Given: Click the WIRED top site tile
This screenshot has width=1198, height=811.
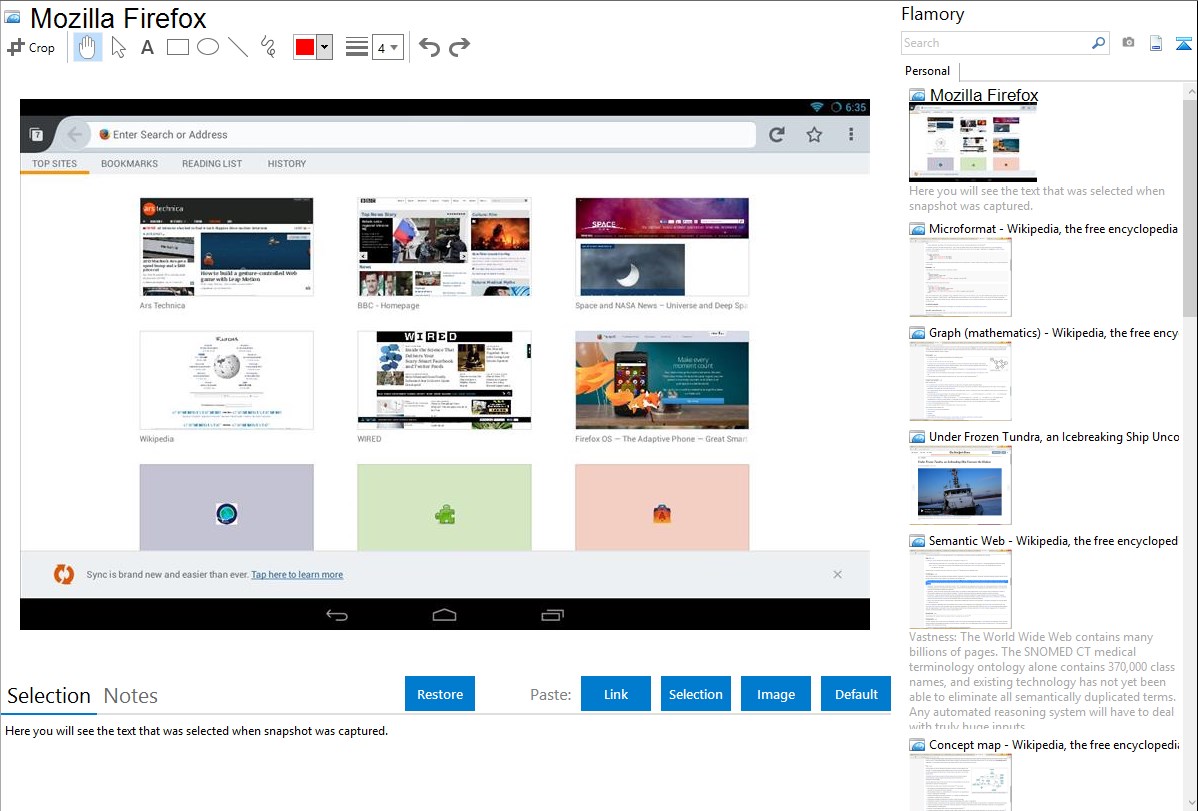Looking at the screenshot, I should coord(444,380).
